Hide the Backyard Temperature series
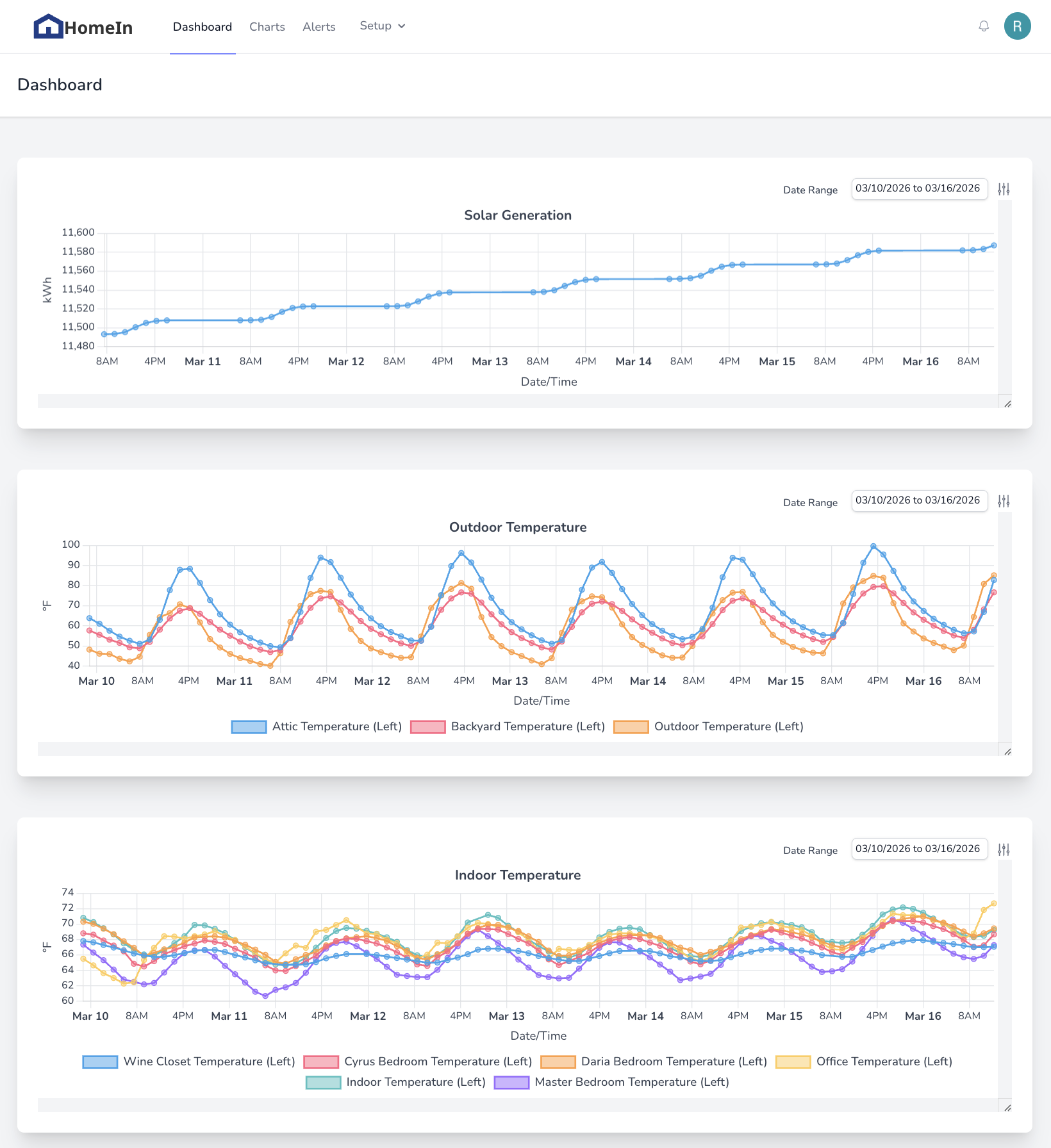Viewport: 1051px width, 1148px height. pos(508,726)
